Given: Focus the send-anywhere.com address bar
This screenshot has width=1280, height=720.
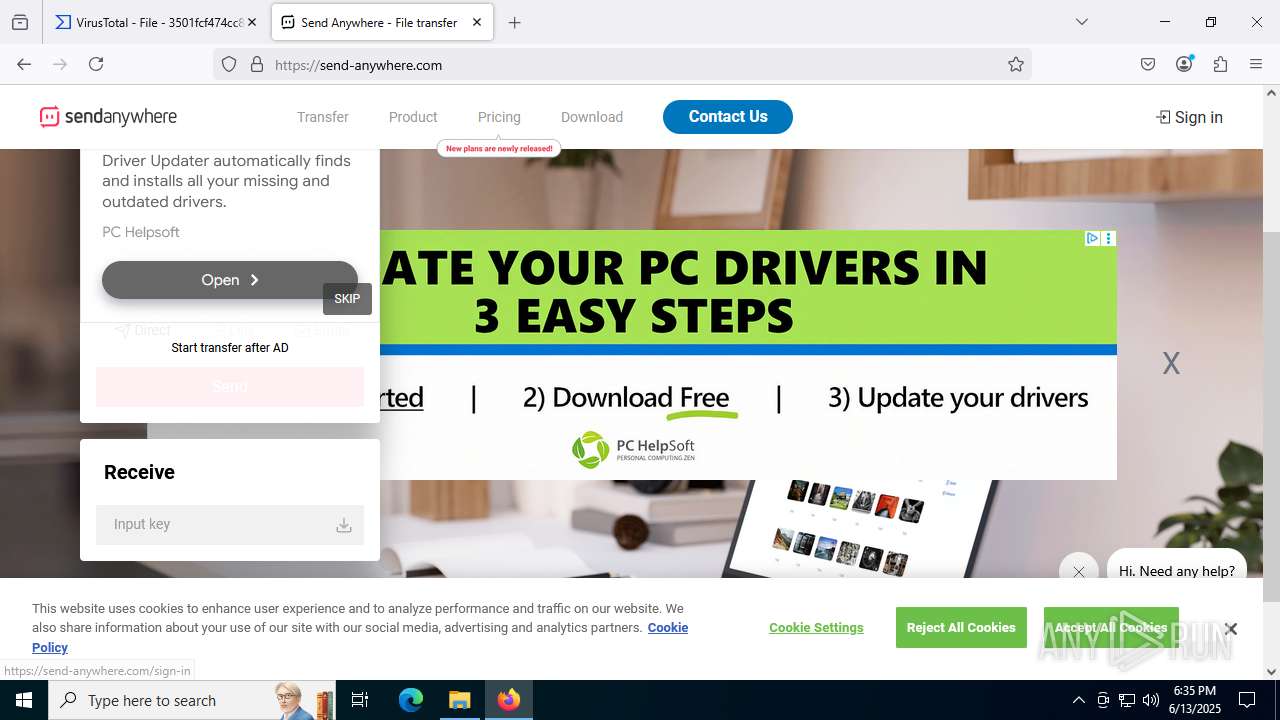Looking at the screenshot, I should click(620, 65).
